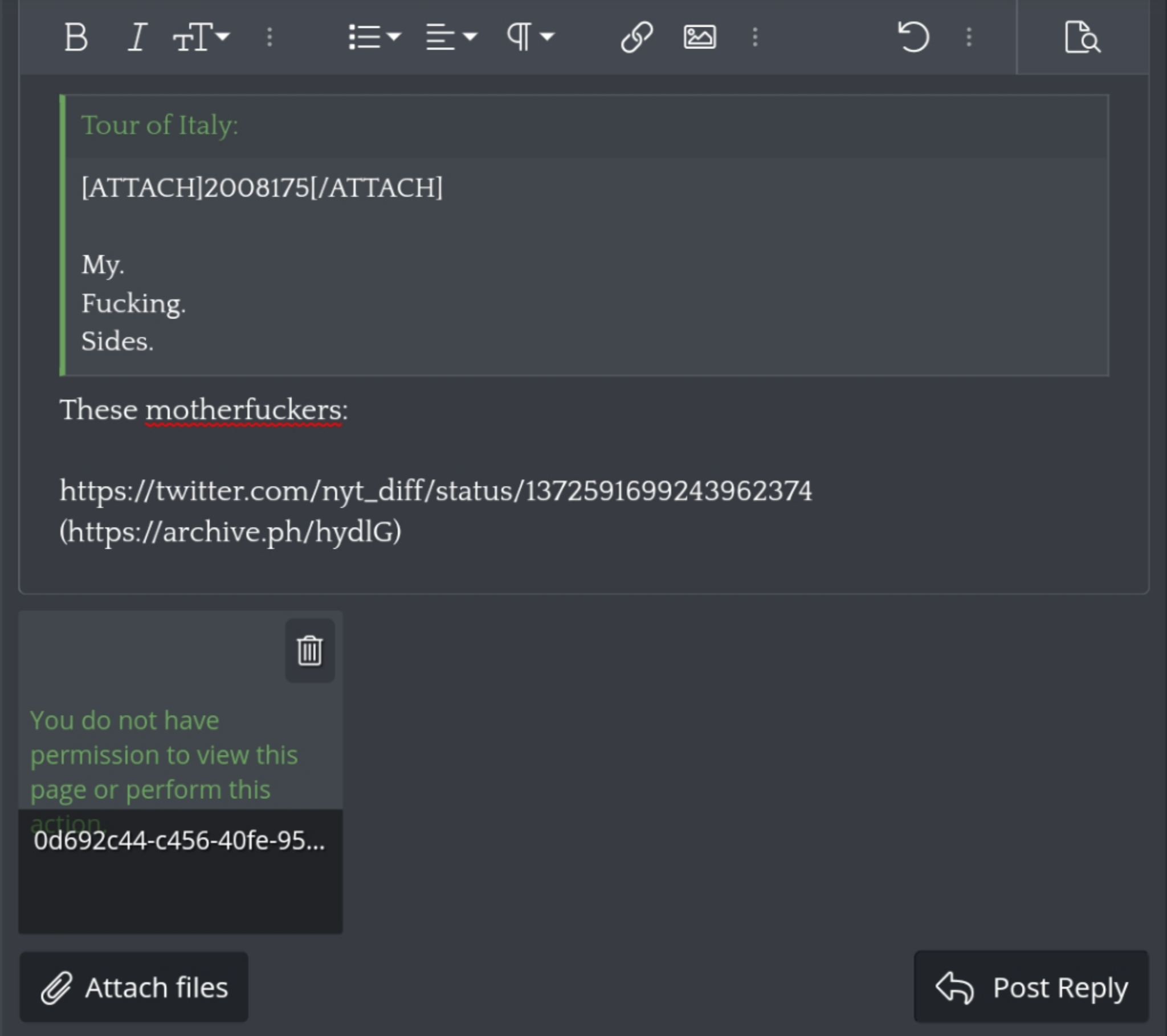Click the quoted word 'My.'
The width and height of the screenshot is (1167, 1036).
[x=103, y=265]
